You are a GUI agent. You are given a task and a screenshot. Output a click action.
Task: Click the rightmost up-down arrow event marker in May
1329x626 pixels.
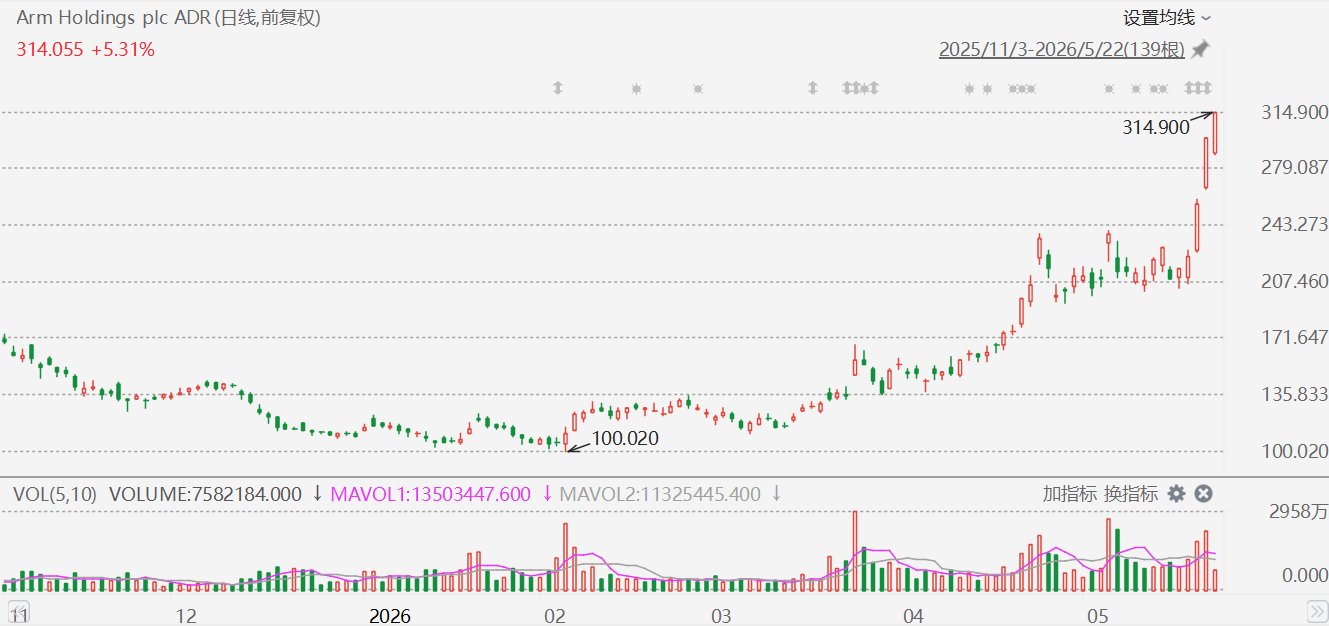click(x=1208, y=88)
